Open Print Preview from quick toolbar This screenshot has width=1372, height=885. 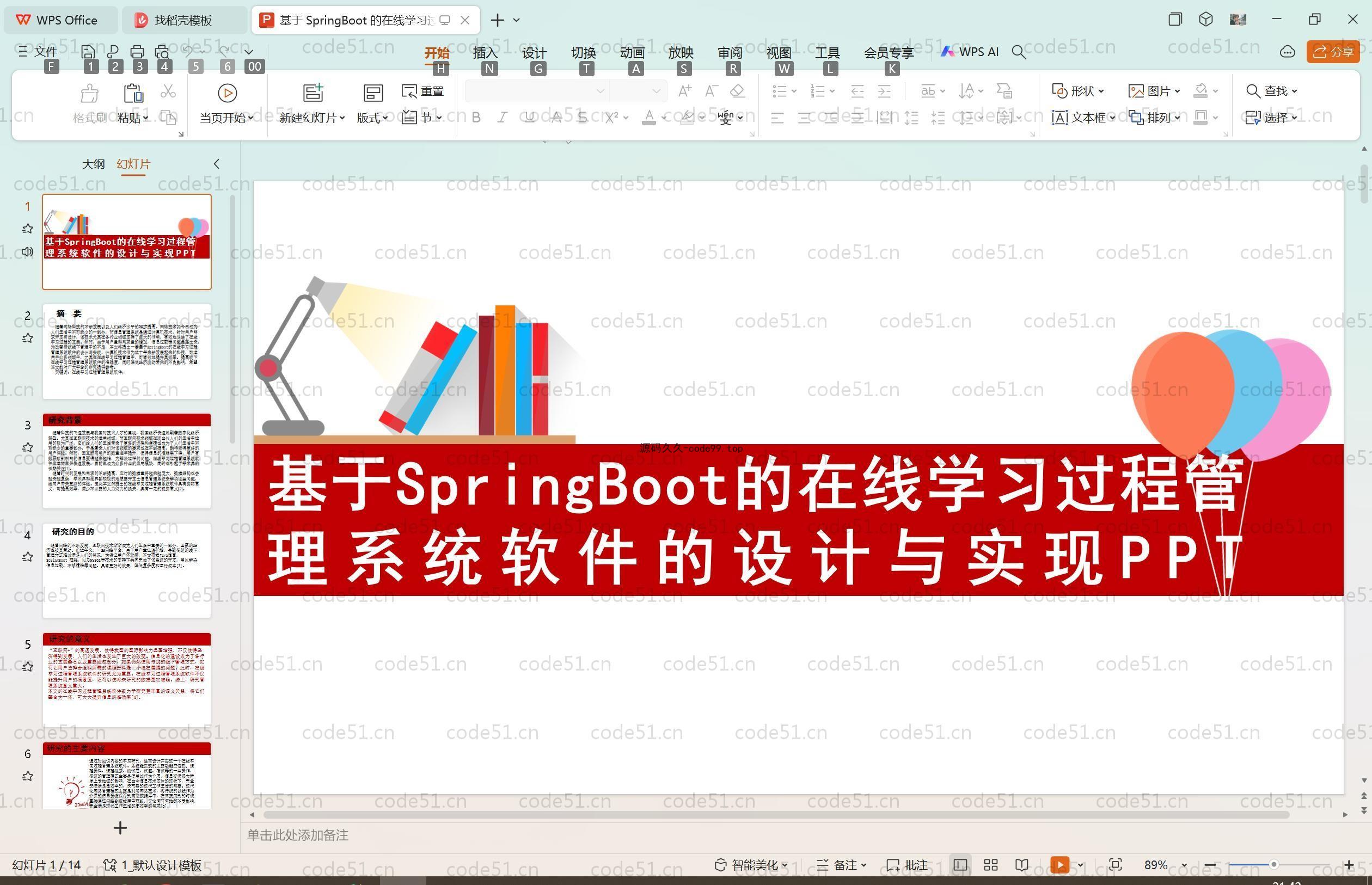click(162, 52)
